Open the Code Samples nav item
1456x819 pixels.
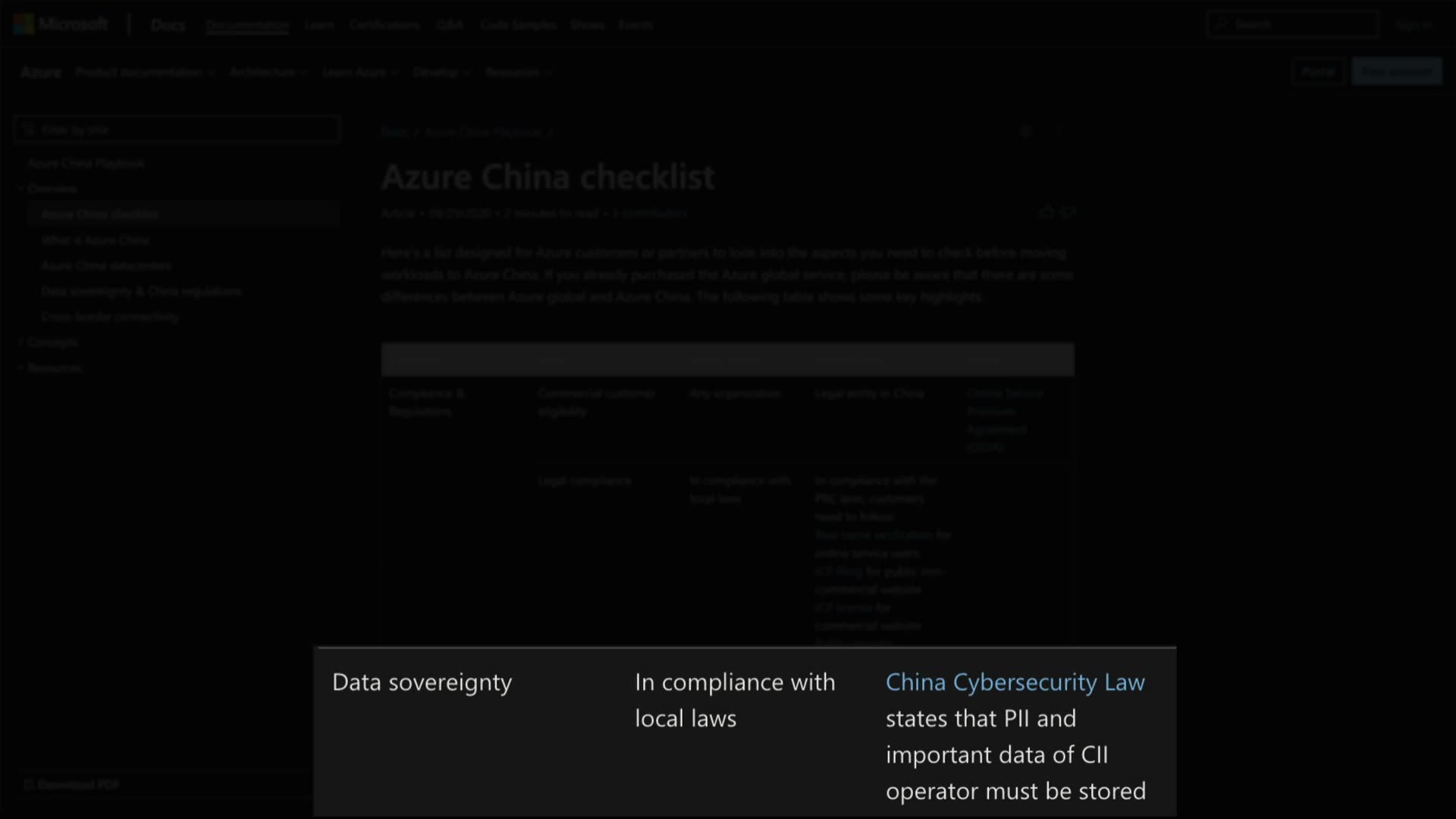click(x=518, y=24)
